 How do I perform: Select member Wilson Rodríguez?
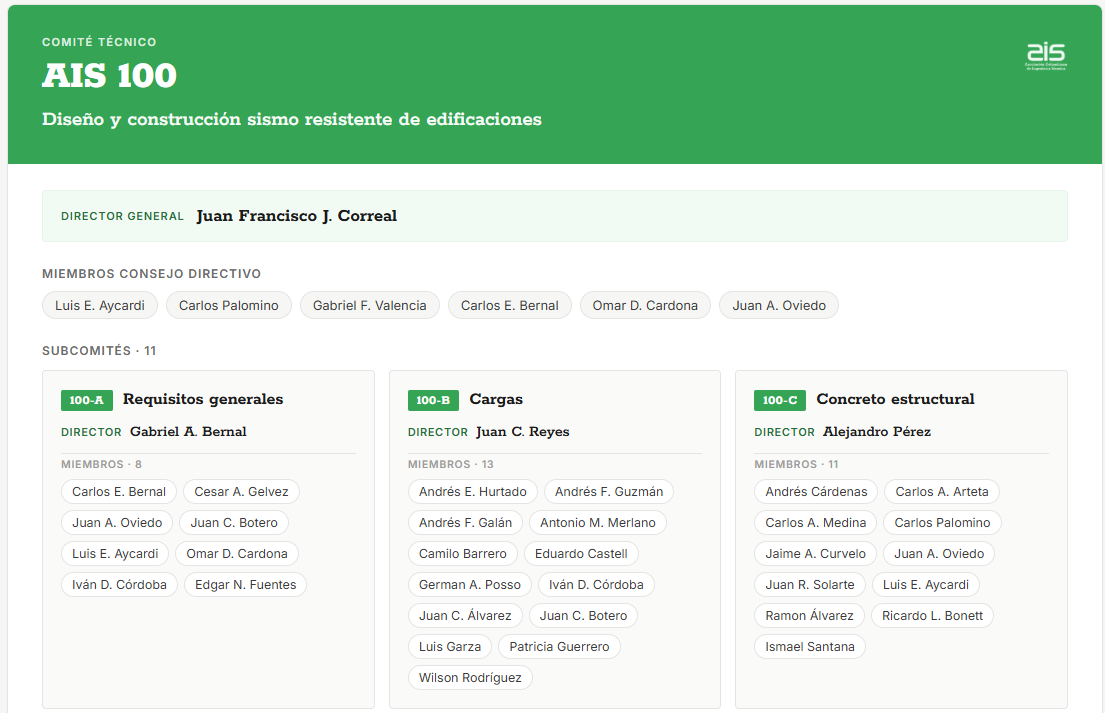tap(470, 678)
